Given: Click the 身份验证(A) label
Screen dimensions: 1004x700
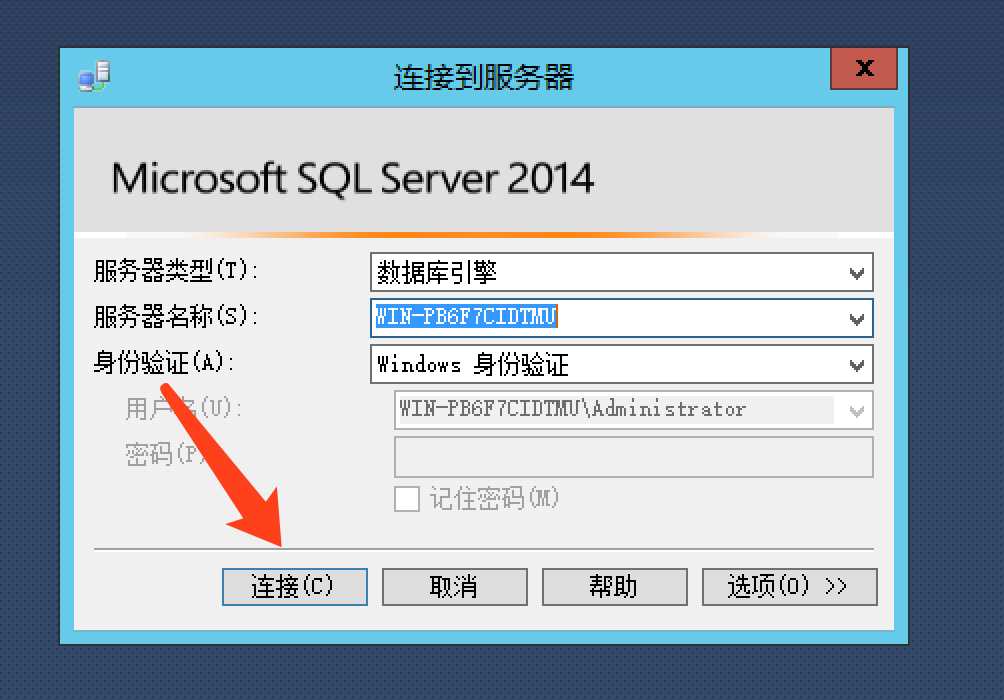Looking at the screenshot, I should tap(164, 362).
